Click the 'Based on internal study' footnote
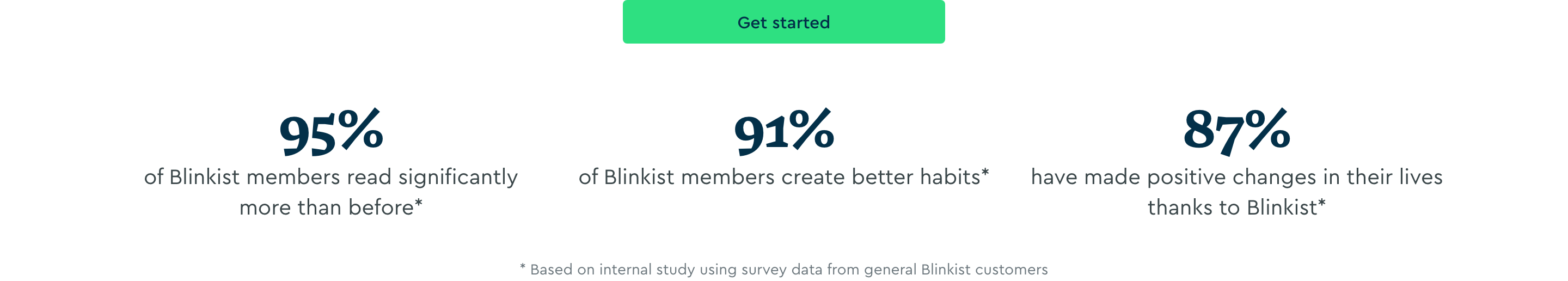Screen dimensions: 1568x281 coord(784,270)
